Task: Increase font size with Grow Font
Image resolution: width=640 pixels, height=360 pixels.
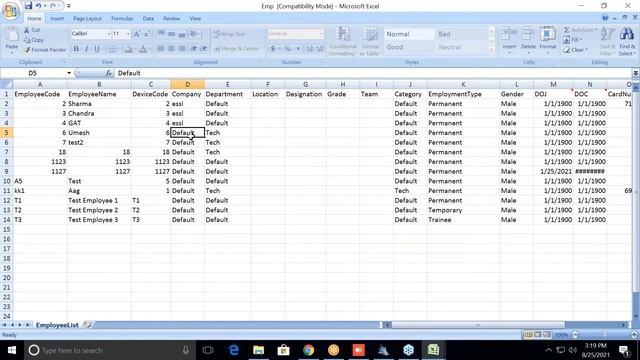Action: (137, 34)
